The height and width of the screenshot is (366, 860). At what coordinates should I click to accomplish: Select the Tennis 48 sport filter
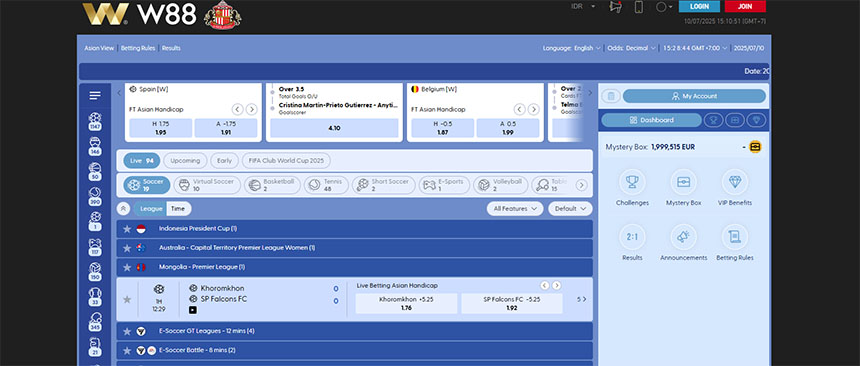coord(326,185)
